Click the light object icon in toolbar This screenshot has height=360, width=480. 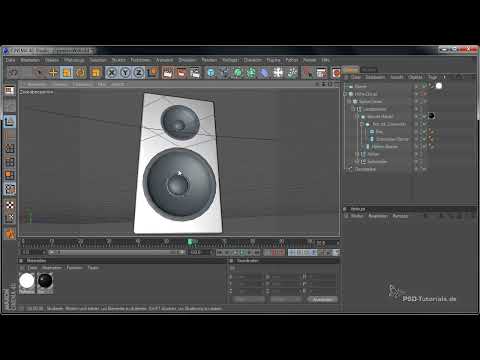[x=292, y=72]
